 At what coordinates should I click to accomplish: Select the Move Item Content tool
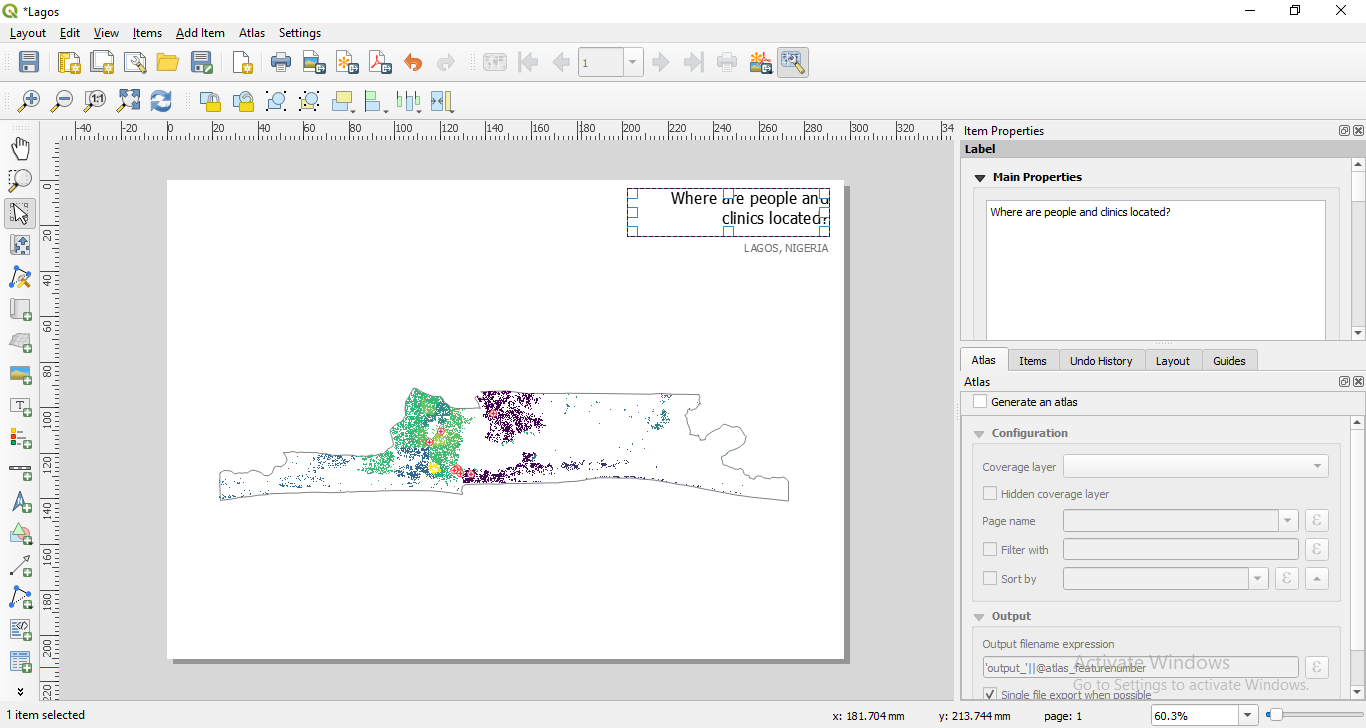tap(20, 245)
